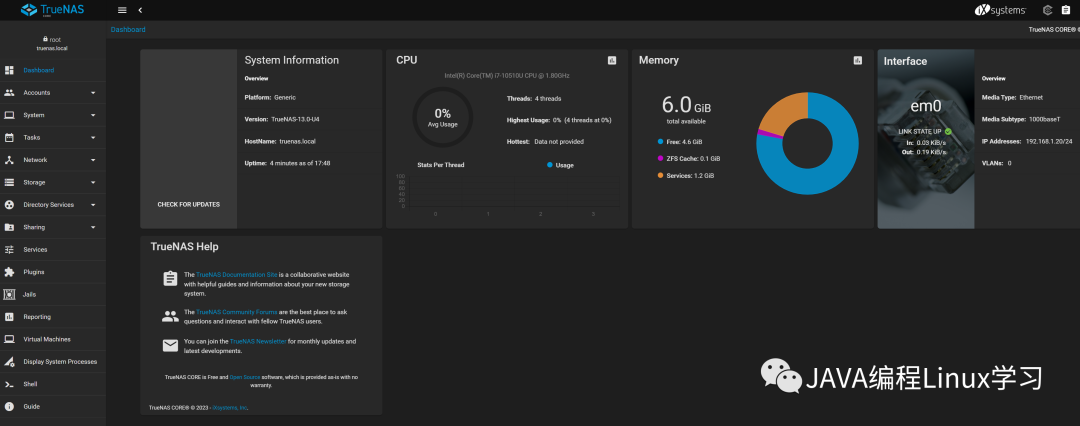Open Memory reports chart icon
This screenshot has width=1080, height=426.
tap(858, 61)
